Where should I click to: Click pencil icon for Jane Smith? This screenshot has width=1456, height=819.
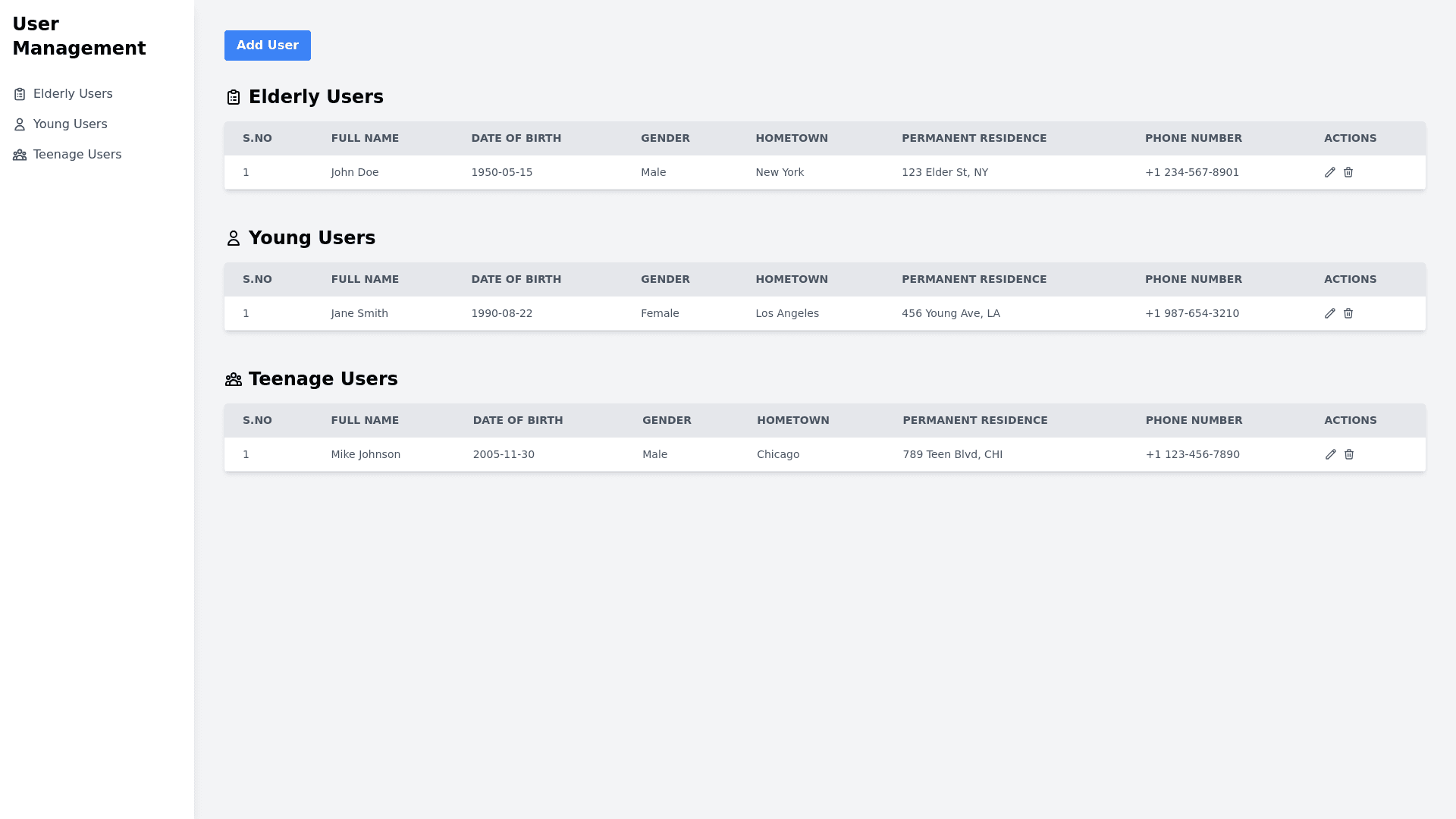pos(1329,313)
